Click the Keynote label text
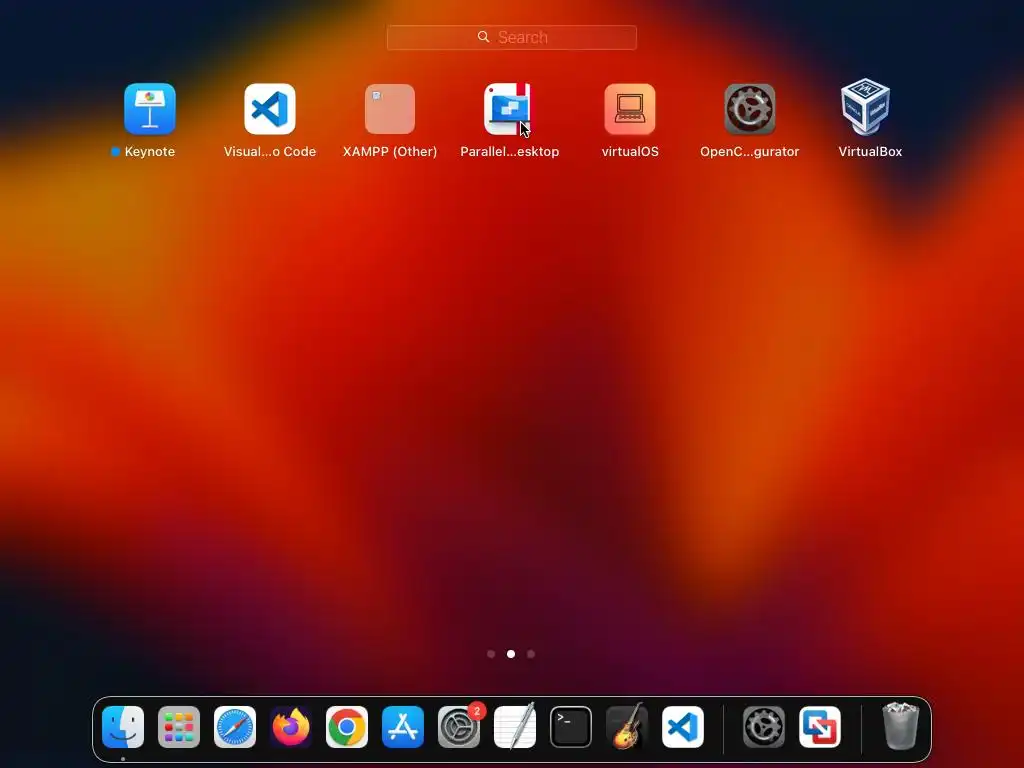This screenshot has height=768, width=1024. pos(150,152)
